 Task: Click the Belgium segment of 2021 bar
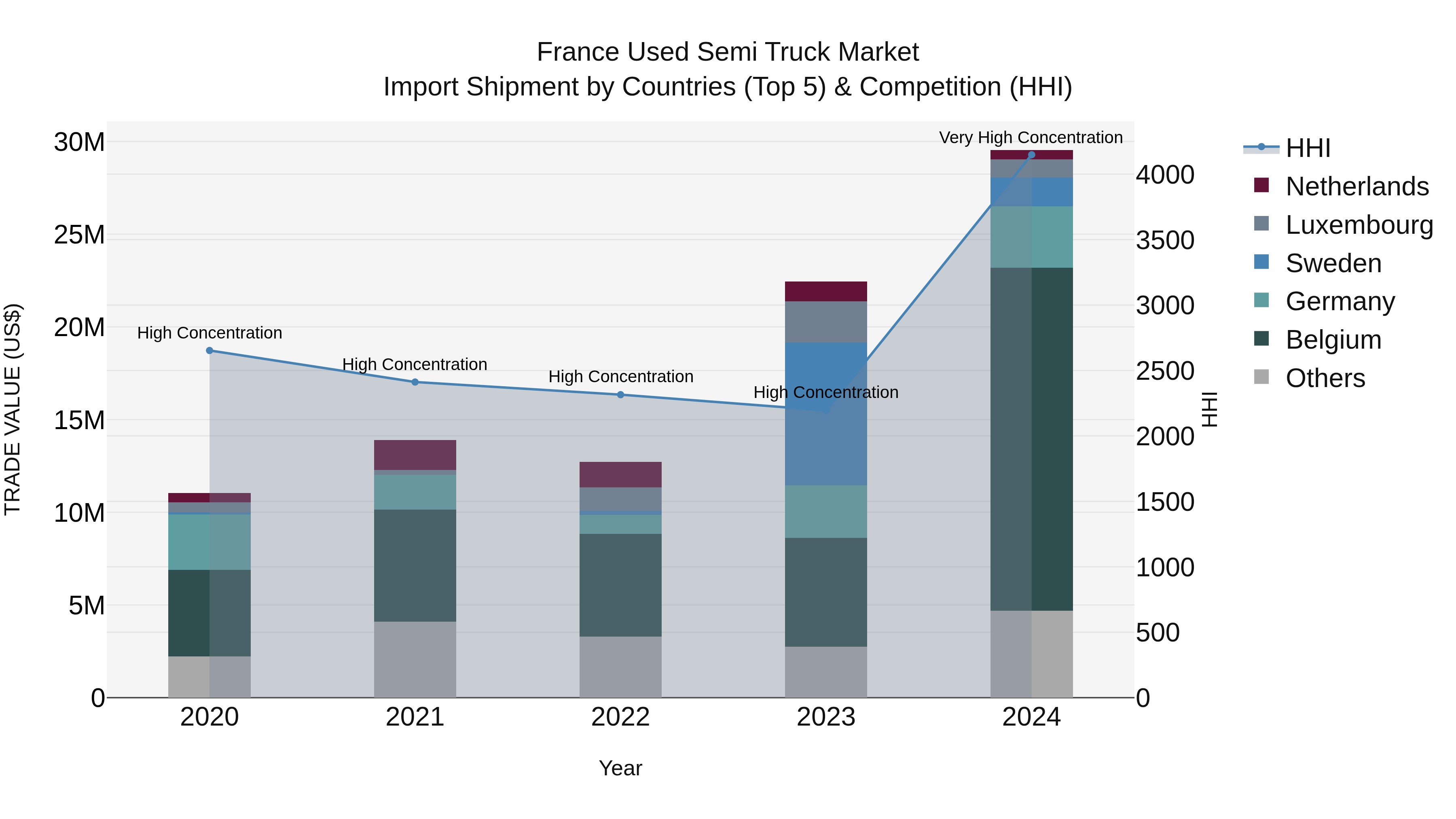point(415,566)
